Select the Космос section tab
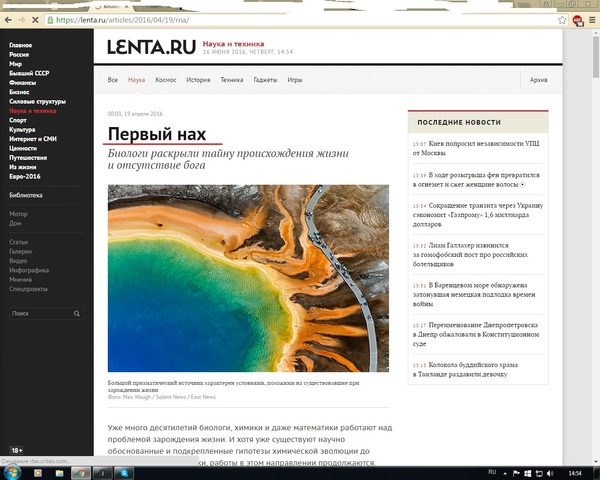The height and width of the screenshot is (480, 600). tap(166, 80)
